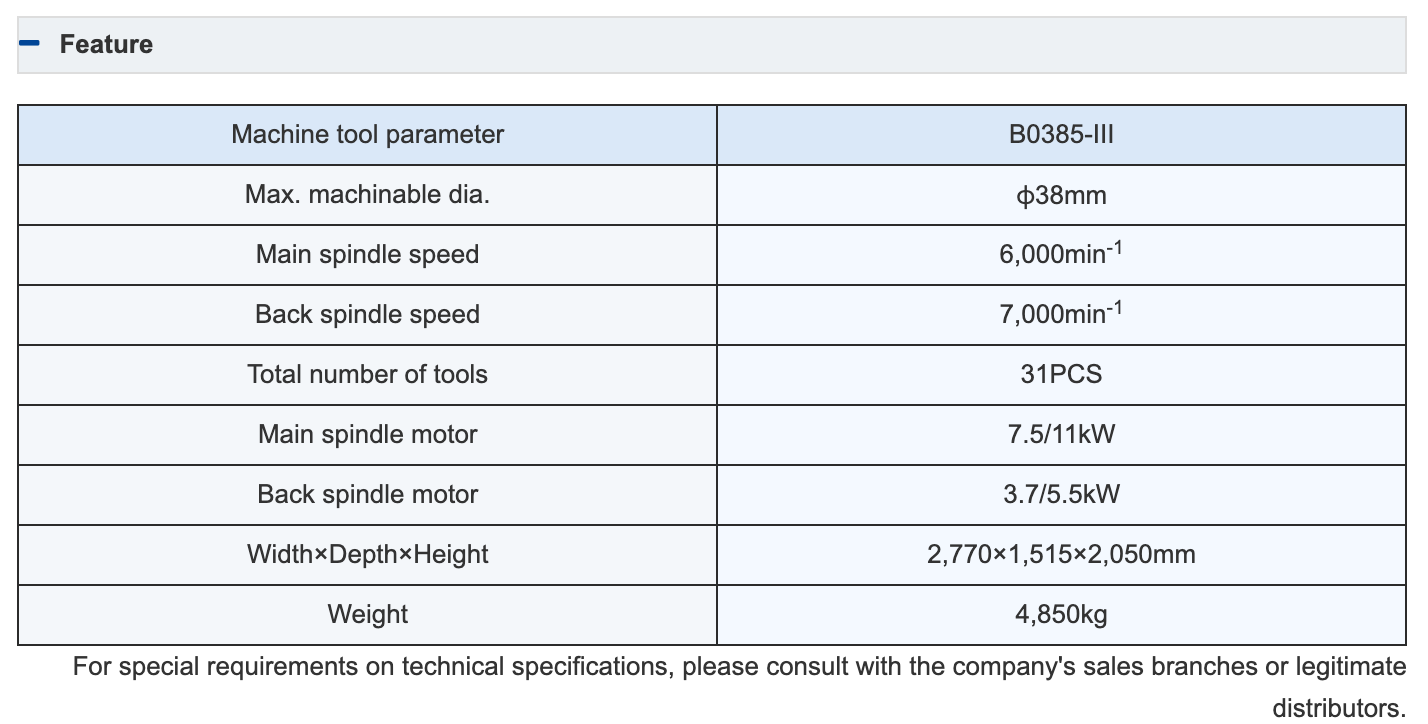1428x724 pixels.
Task: Collapse the Feature section minus icon
Action: pos(30,43)
